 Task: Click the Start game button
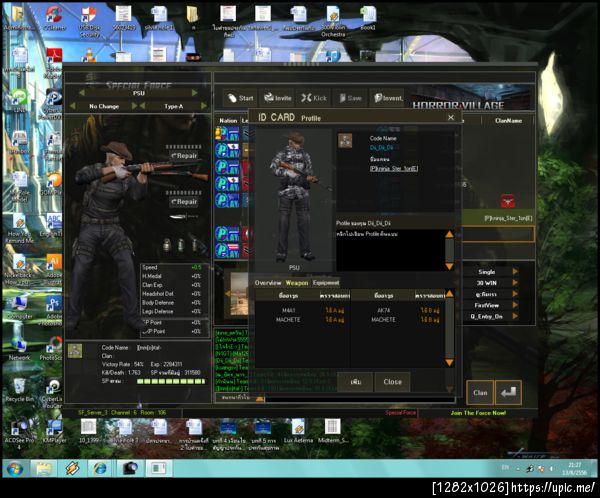coord(241,98)
